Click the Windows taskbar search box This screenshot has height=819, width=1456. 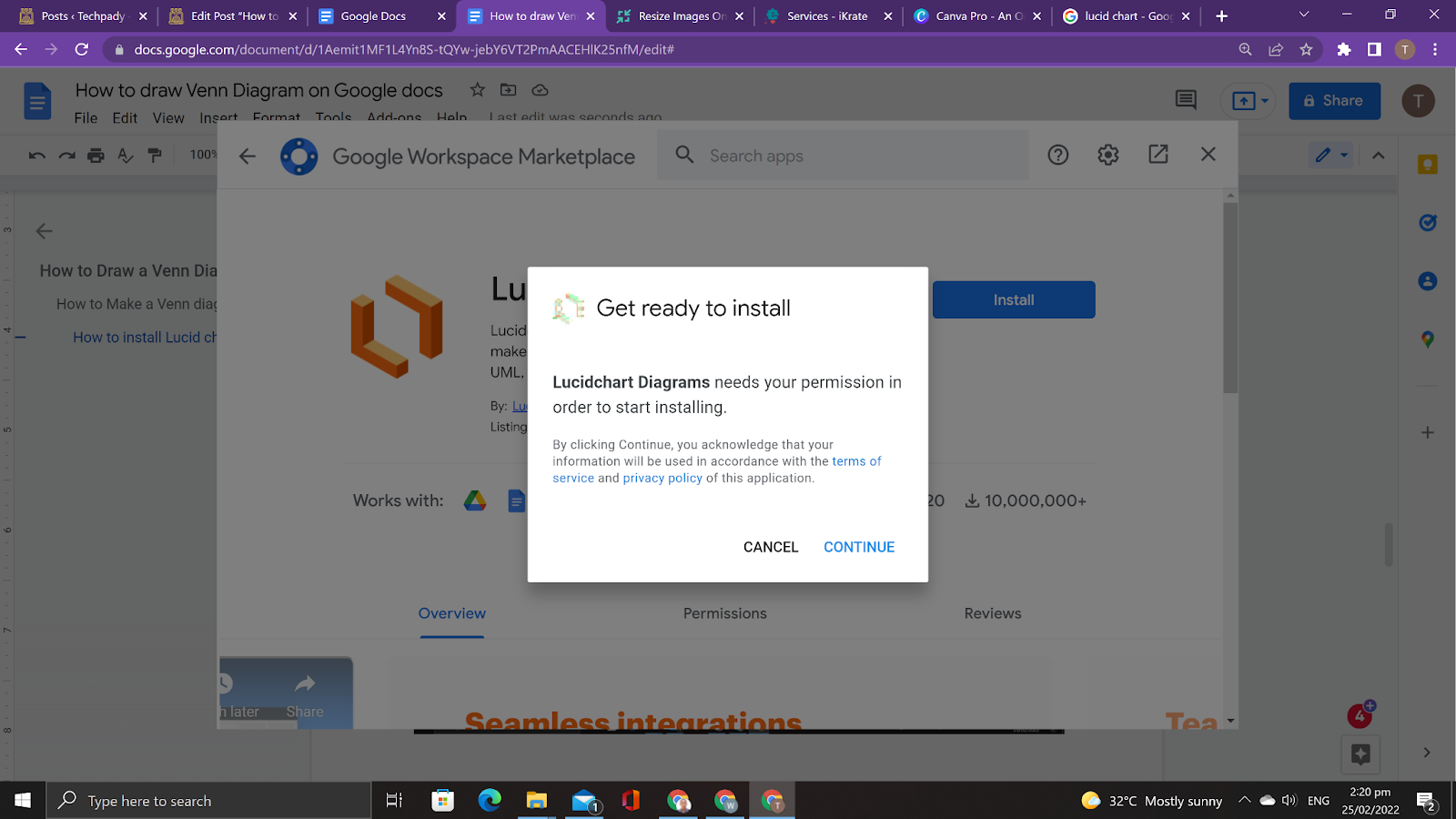(x=208, y=801)
